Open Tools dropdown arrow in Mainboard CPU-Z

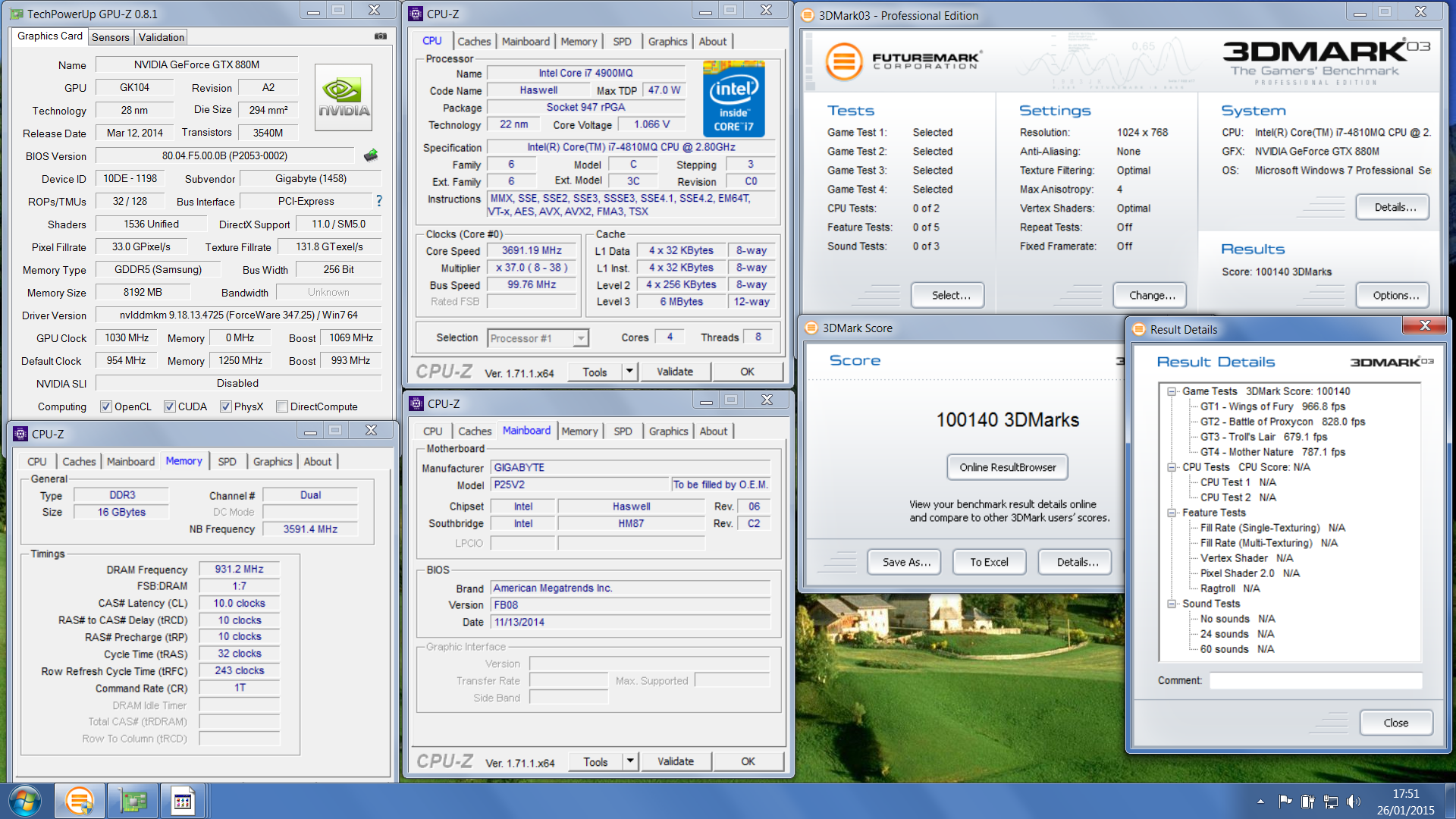(630, 761)
